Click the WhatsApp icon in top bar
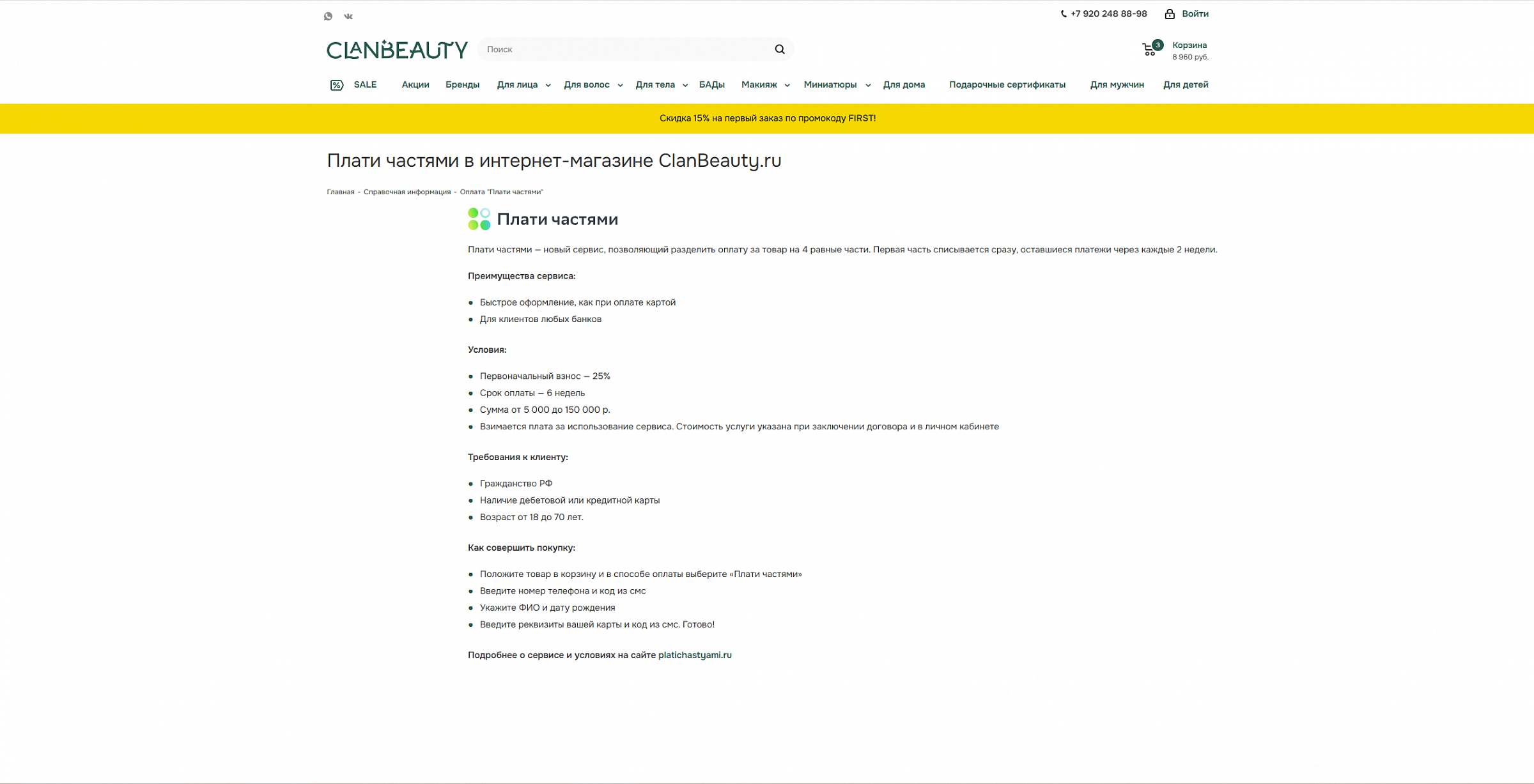1534x784 pixels. (328, 16)
